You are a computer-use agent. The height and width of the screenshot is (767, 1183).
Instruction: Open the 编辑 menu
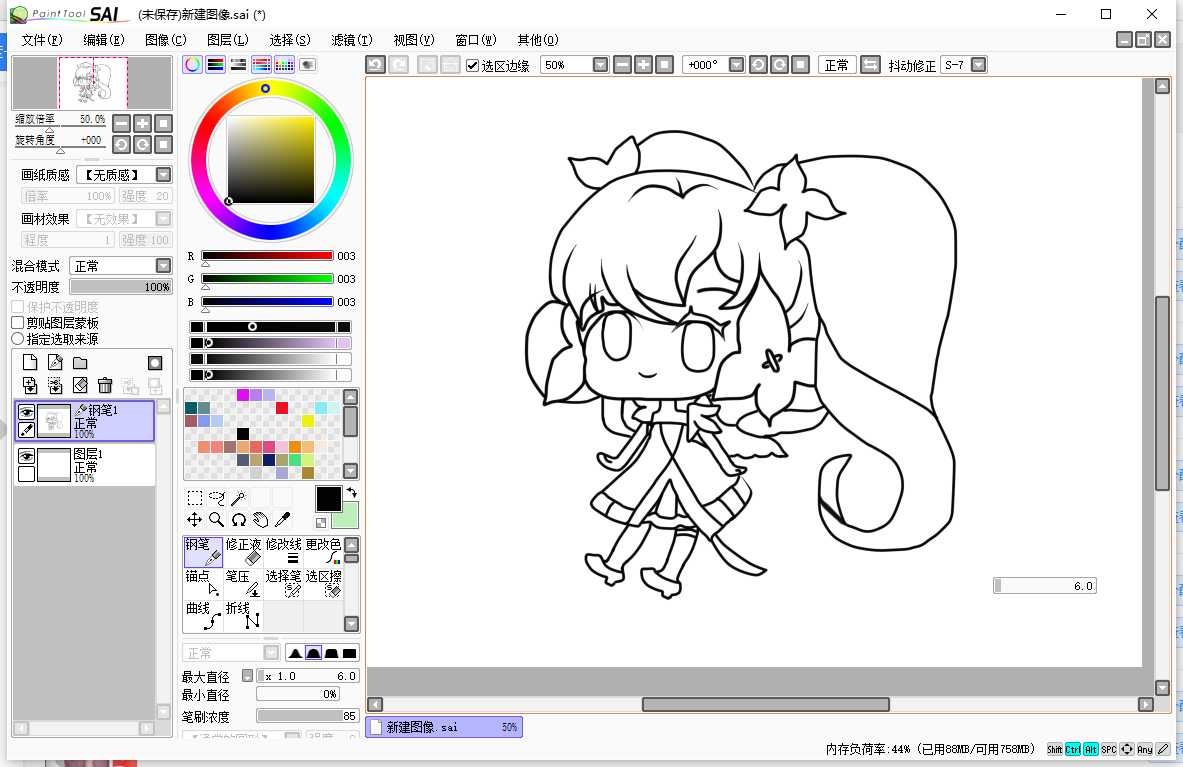103,40
